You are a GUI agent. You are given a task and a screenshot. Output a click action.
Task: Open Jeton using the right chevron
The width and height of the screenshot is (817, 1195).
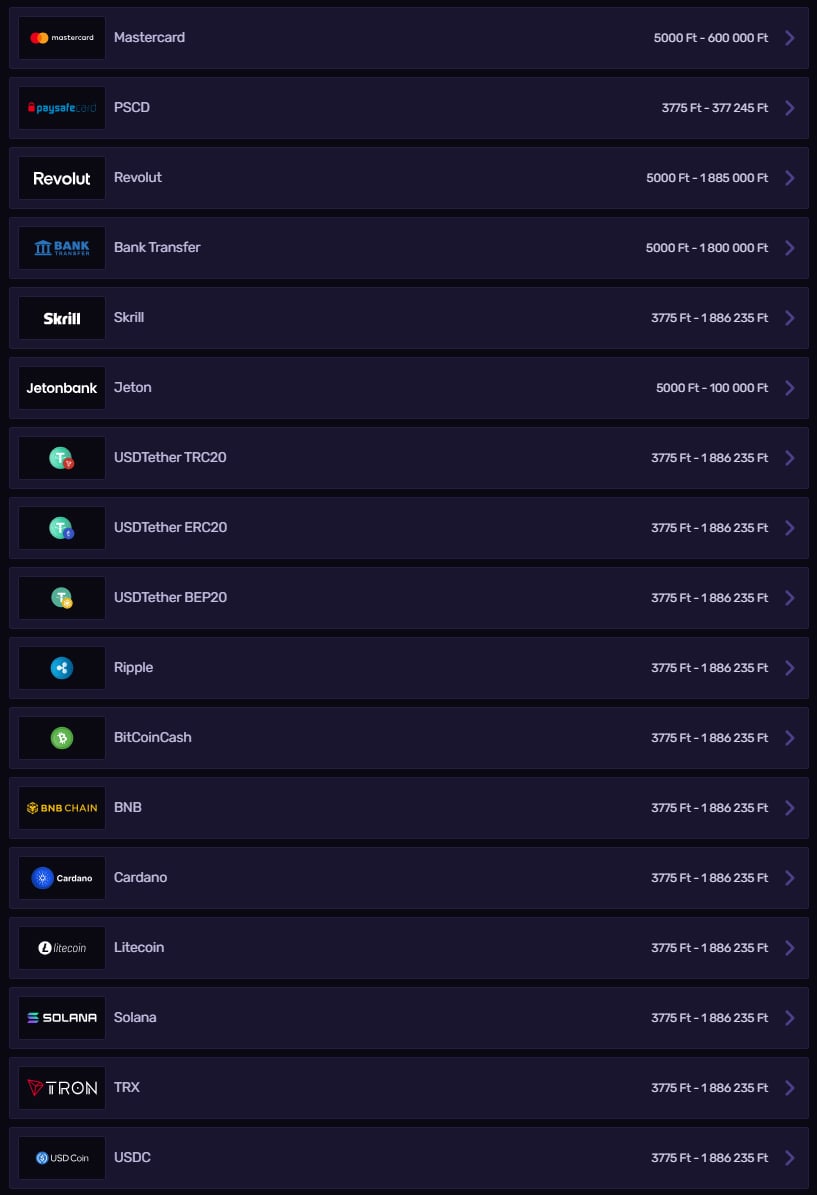(790, 388)
